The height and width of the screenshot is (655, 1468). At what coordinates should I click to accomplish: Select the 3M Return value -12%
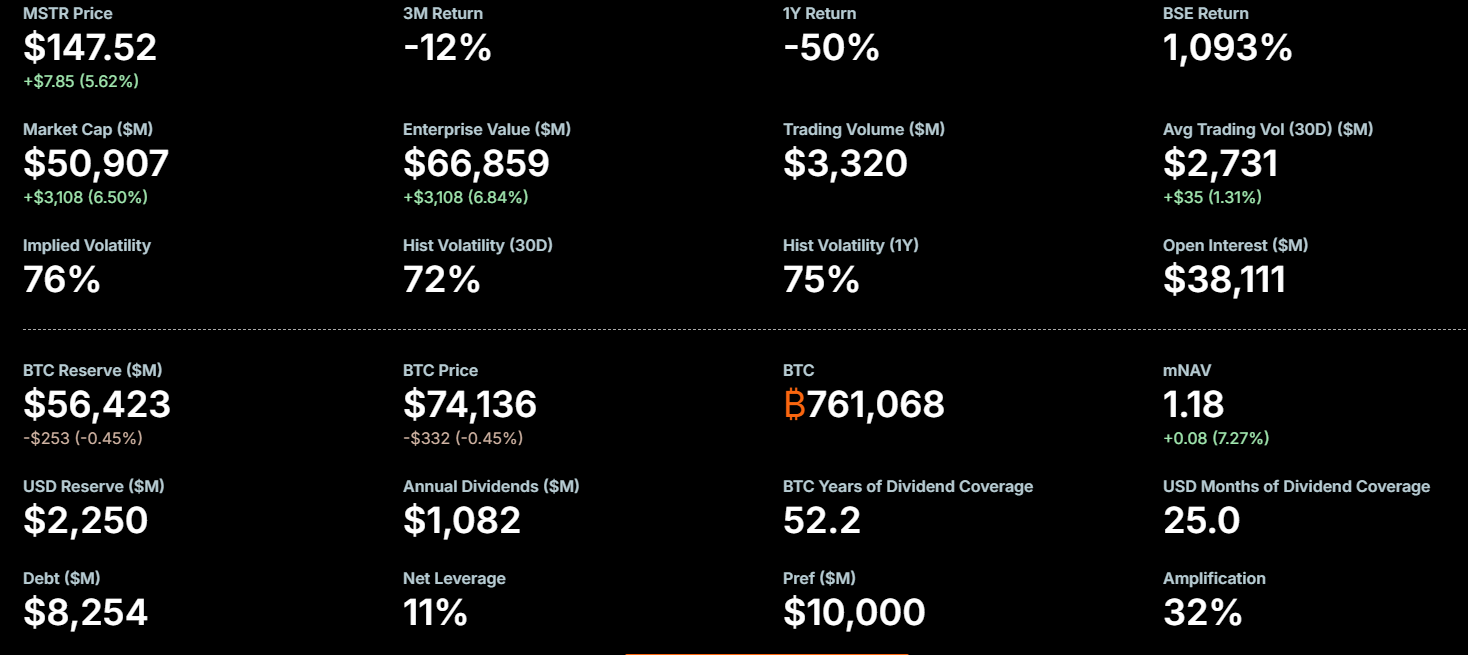(x=447, y=48)
